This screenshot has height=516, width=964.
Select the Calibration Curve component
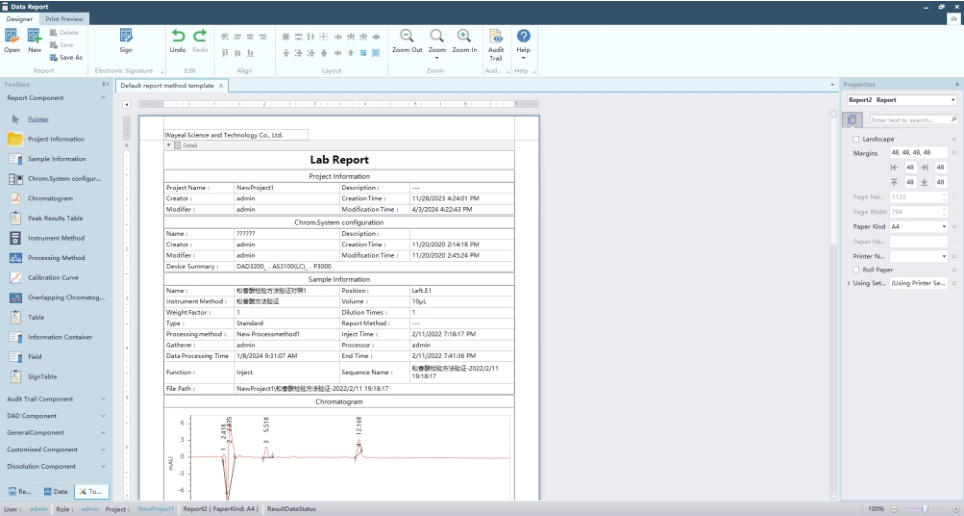tap(52, 277)
